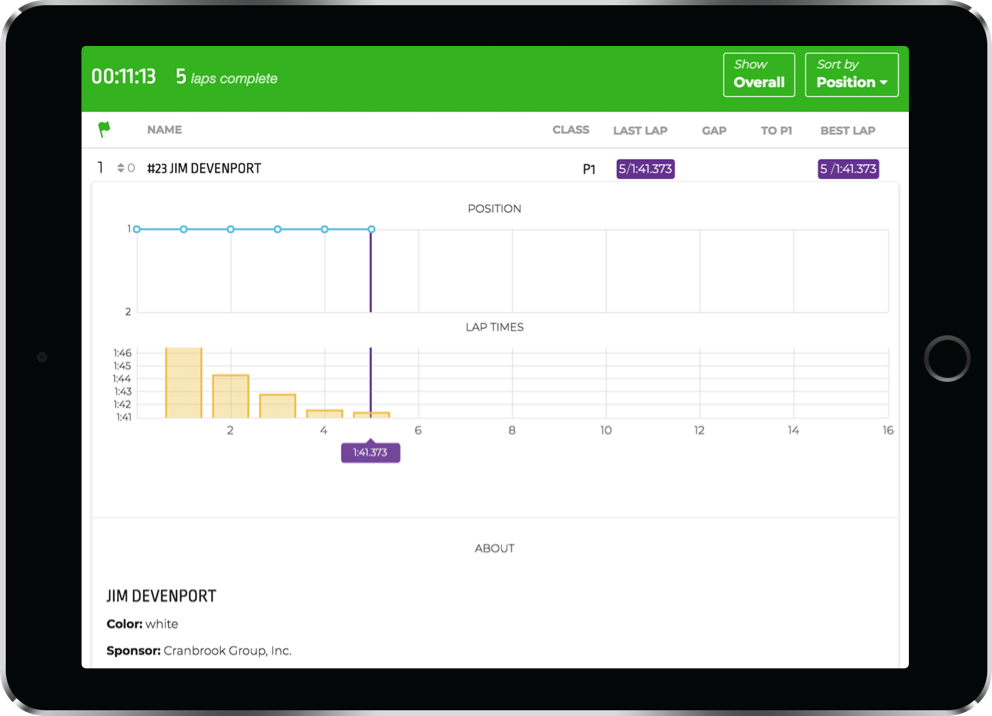The width and height of the screenshot is (992, 716).
Task: Click the CLASS column header
Action: tap(570, 130)
